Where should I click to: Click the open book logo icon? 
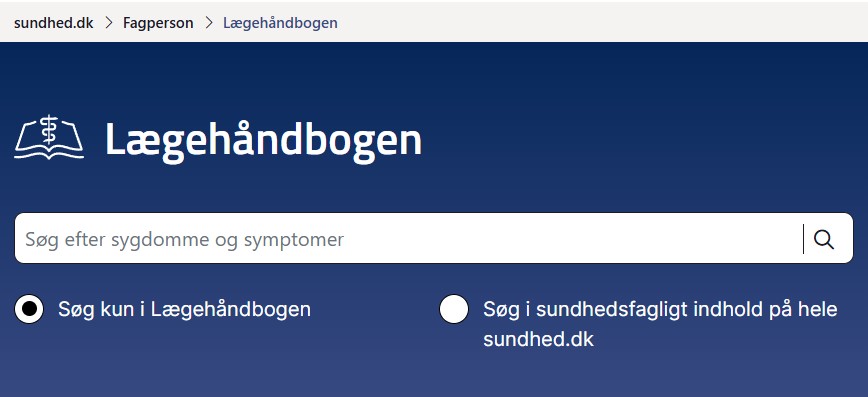point(49,137)
